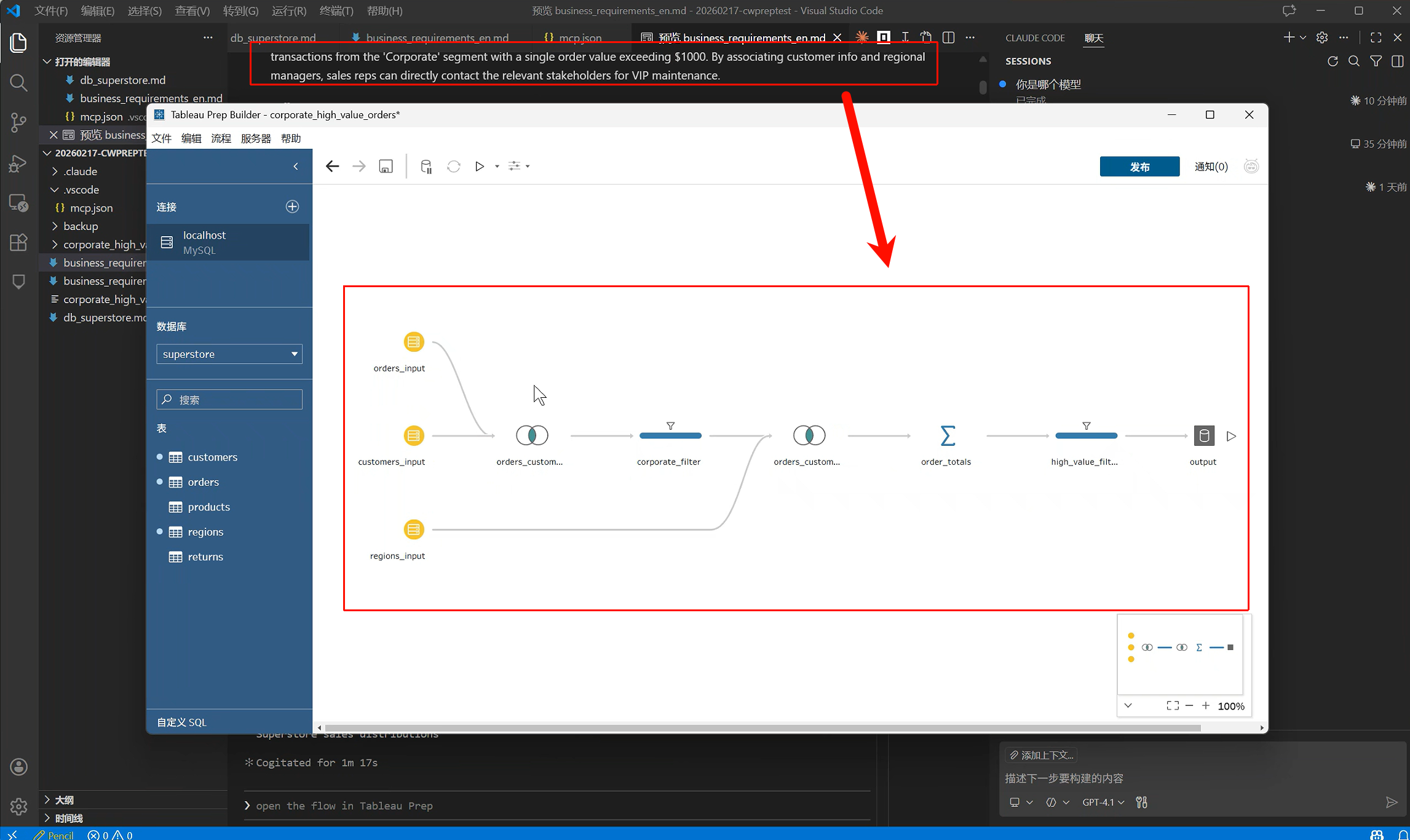Select the output step icon

(1204, 435)
